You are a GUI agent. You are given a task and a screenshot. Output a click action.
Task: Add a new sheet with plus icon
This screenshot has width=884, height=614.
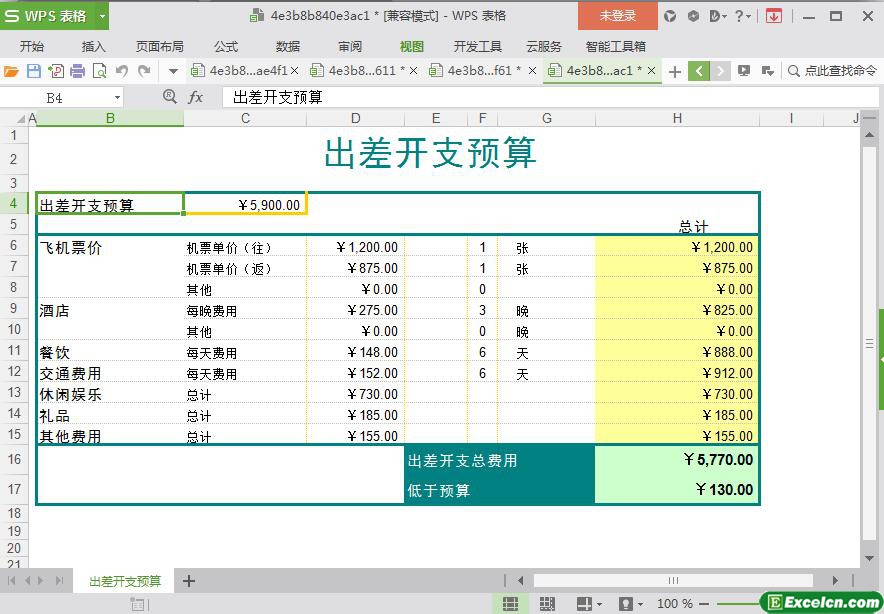[x=188, y=581]
